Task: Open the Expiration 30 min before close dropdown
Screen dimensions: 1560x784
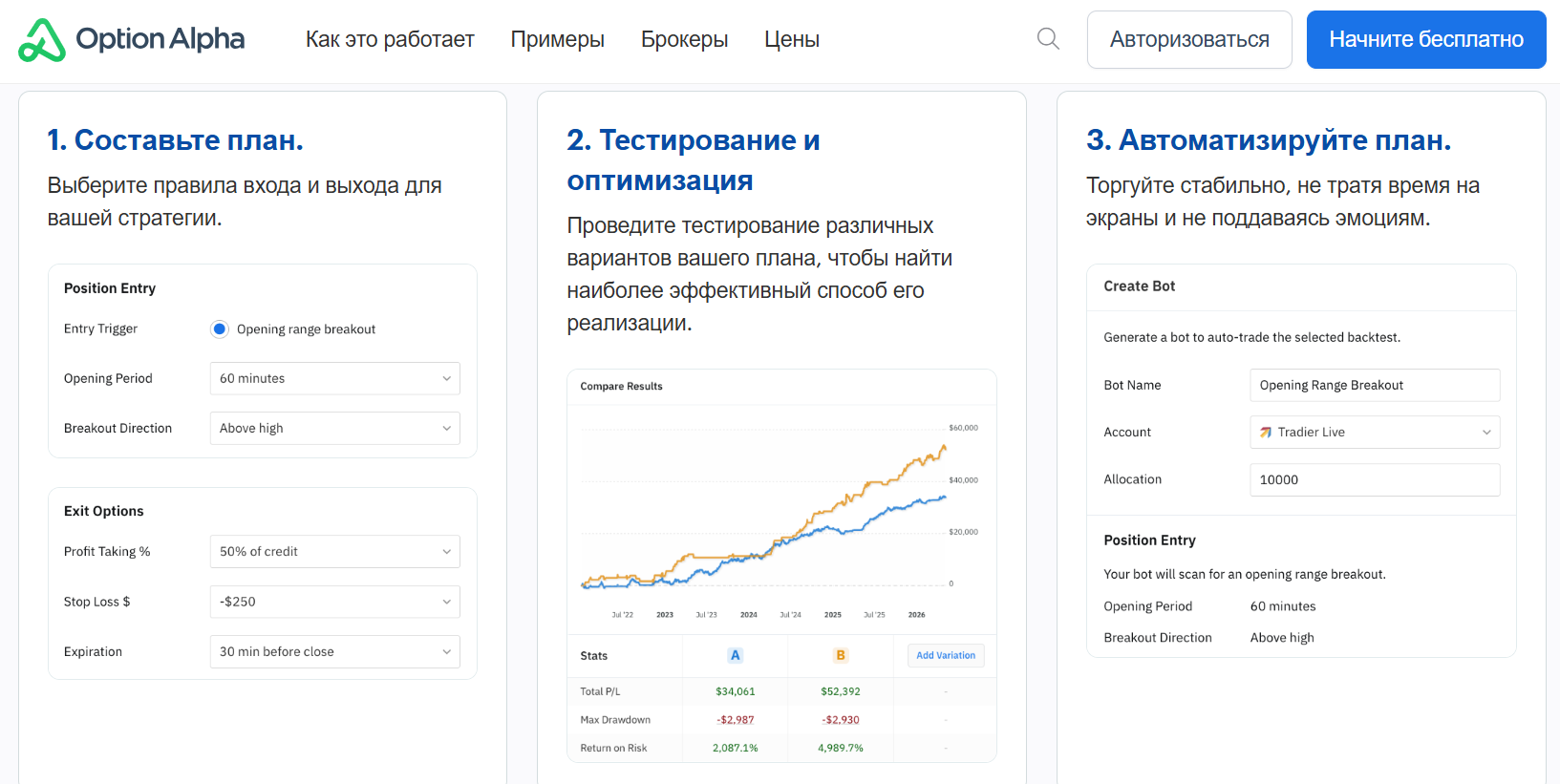Action: [x=335, y=651]
